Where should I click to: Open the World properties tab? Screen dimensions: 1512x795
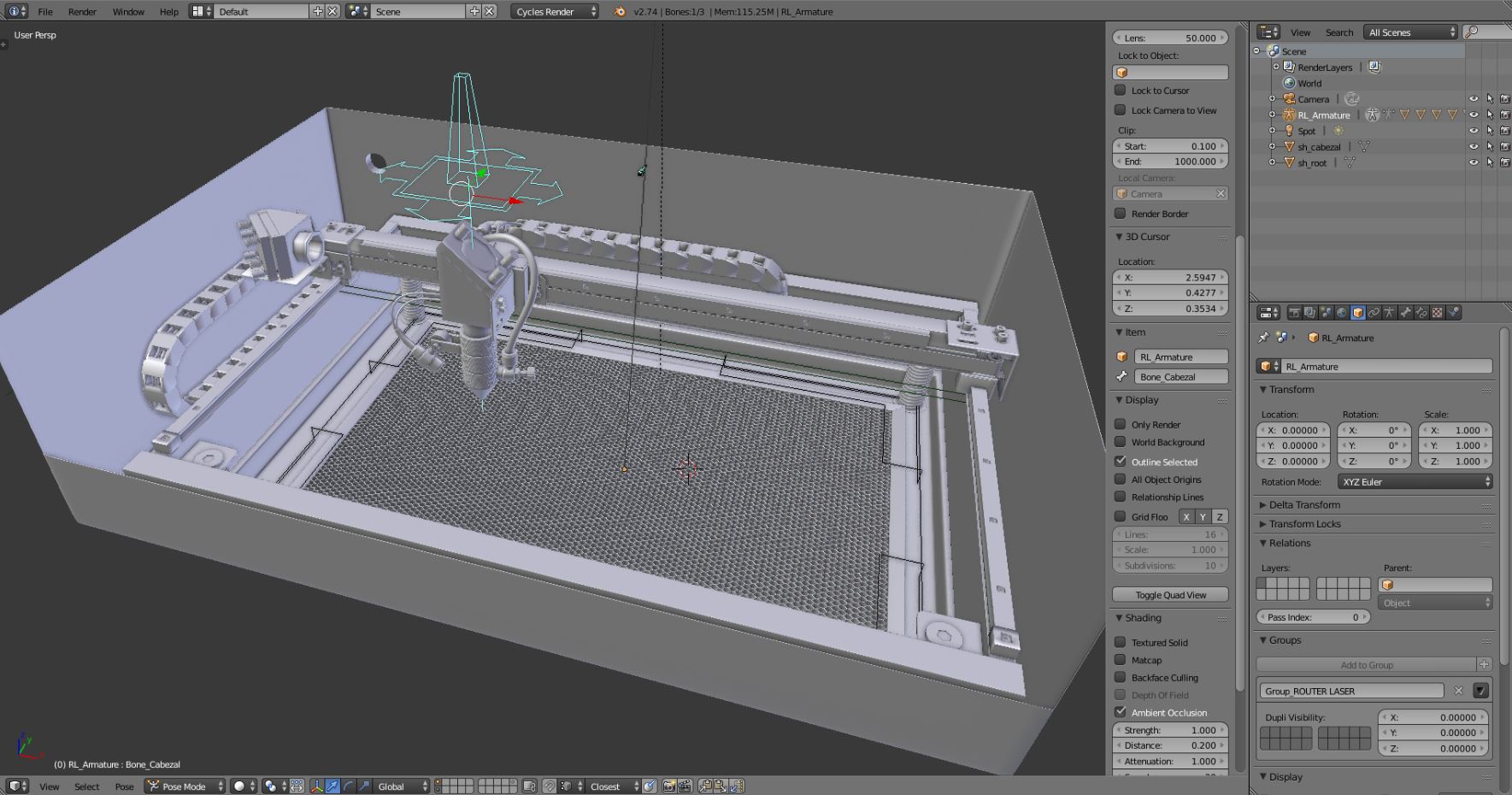click(x=1341, y=313)
